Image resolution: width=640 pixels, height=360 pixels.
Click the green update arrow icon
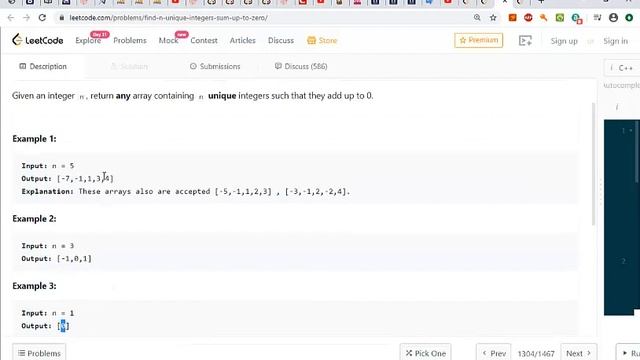pyautogui.click(x=629, y=18)
